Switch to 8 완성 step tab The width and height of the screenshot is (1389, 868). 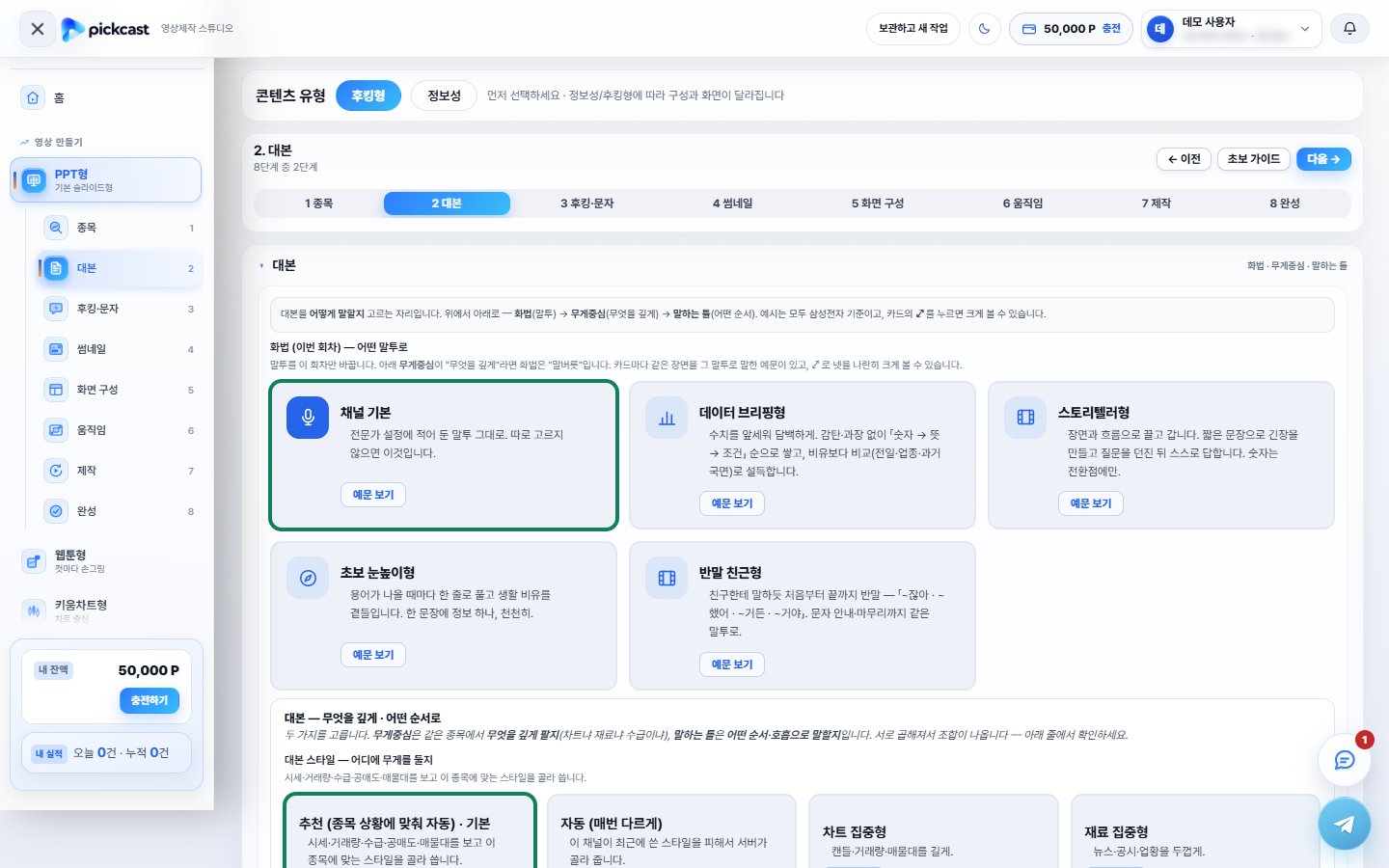(x=1285, y=203)
